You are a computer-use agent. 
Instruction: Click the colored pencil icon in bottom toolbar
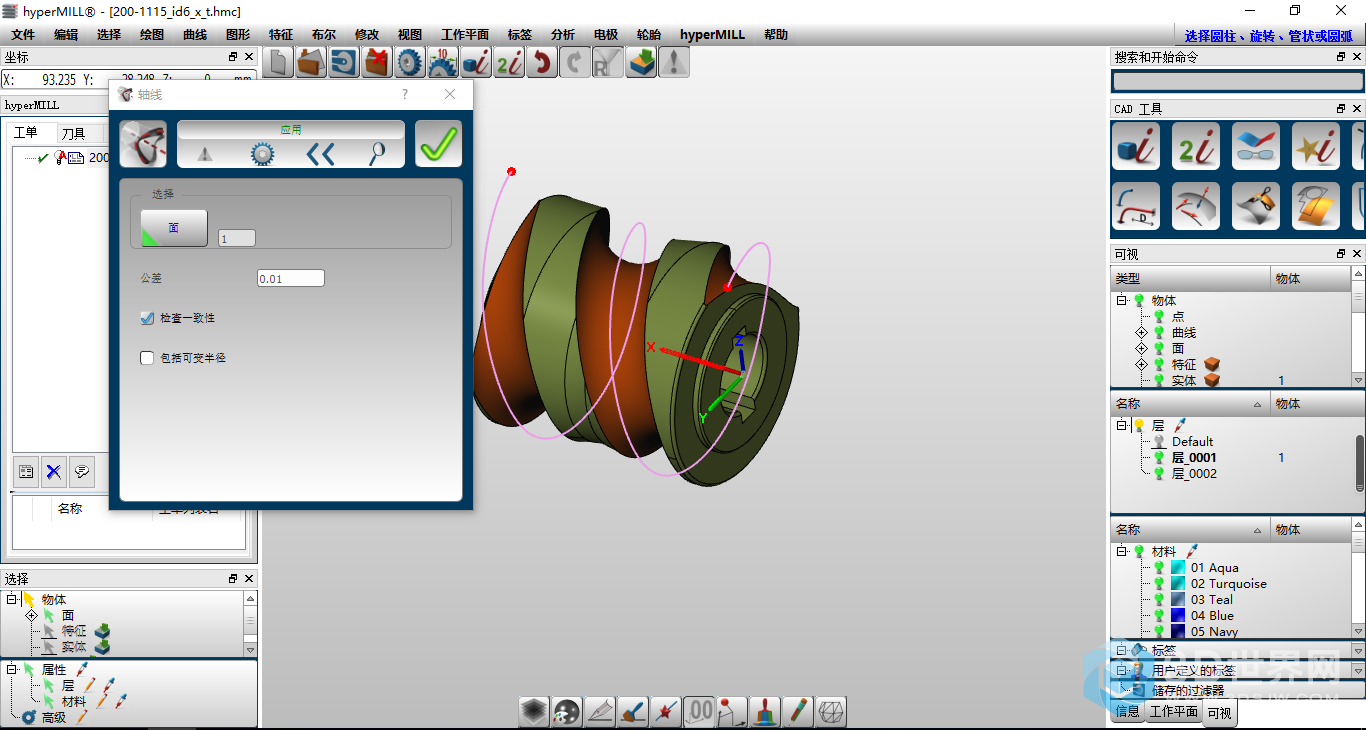coord(798,712)
